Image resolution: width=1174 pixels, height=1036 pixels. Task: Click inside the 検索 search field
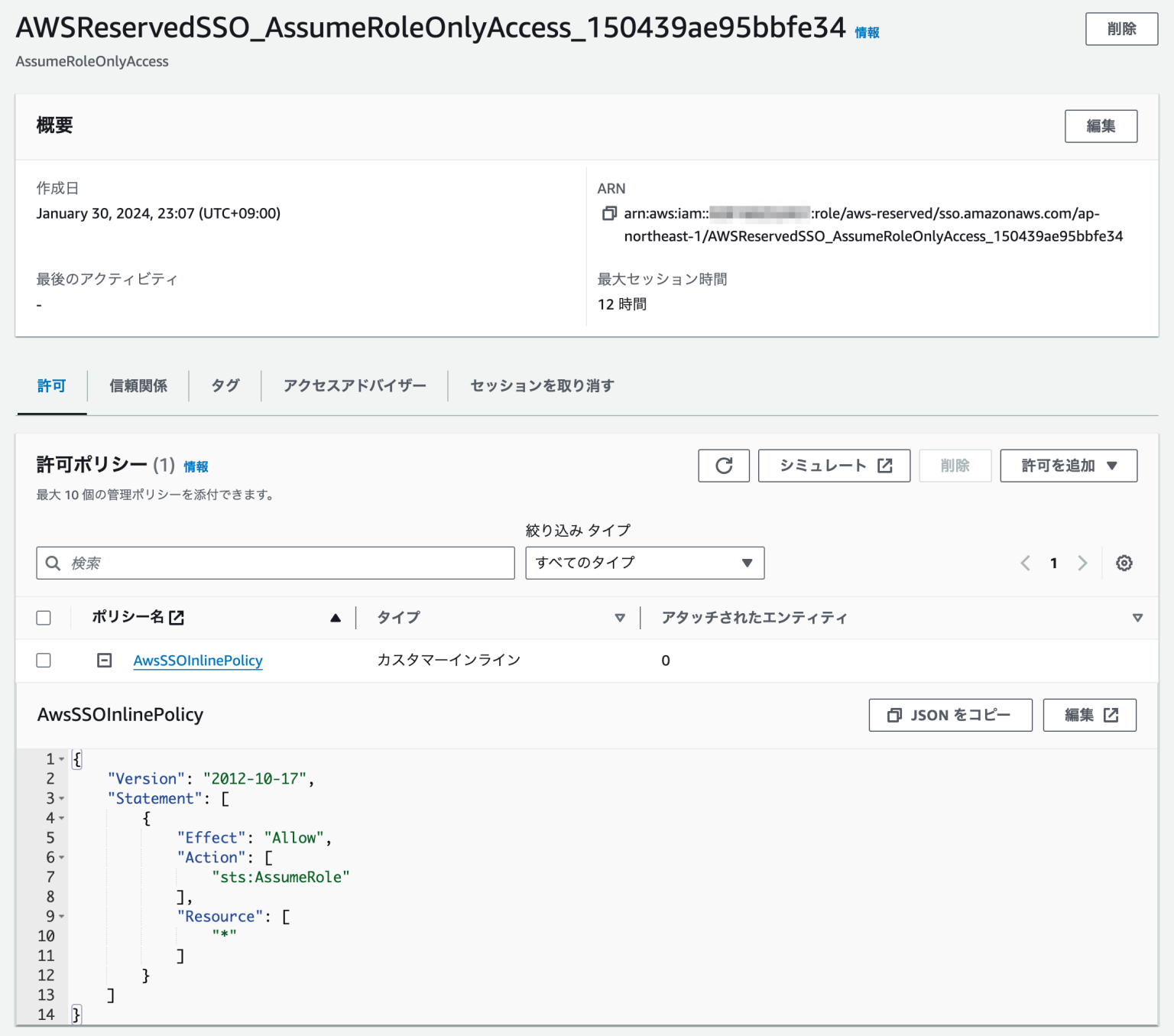(275, 563)
